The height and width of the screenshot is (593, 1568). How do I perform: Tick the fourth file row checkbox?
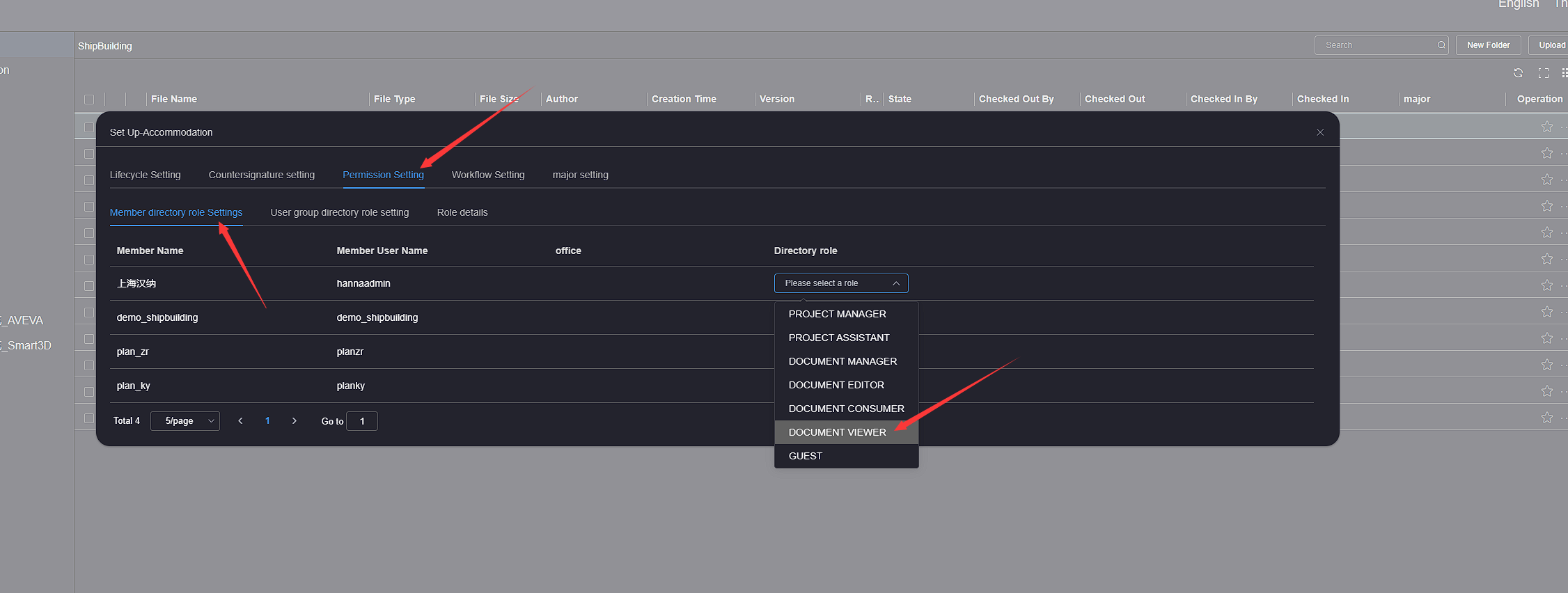pos(89,207)
